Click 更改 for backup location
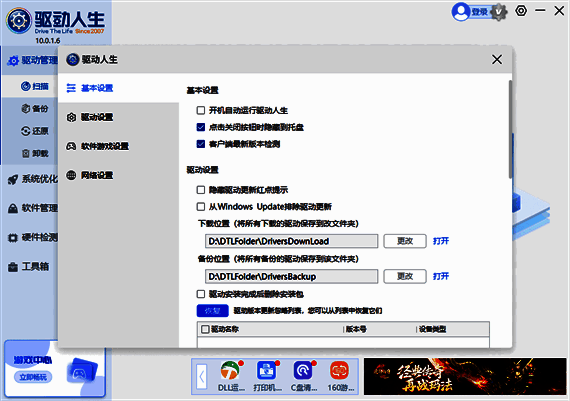 [405, 276]
